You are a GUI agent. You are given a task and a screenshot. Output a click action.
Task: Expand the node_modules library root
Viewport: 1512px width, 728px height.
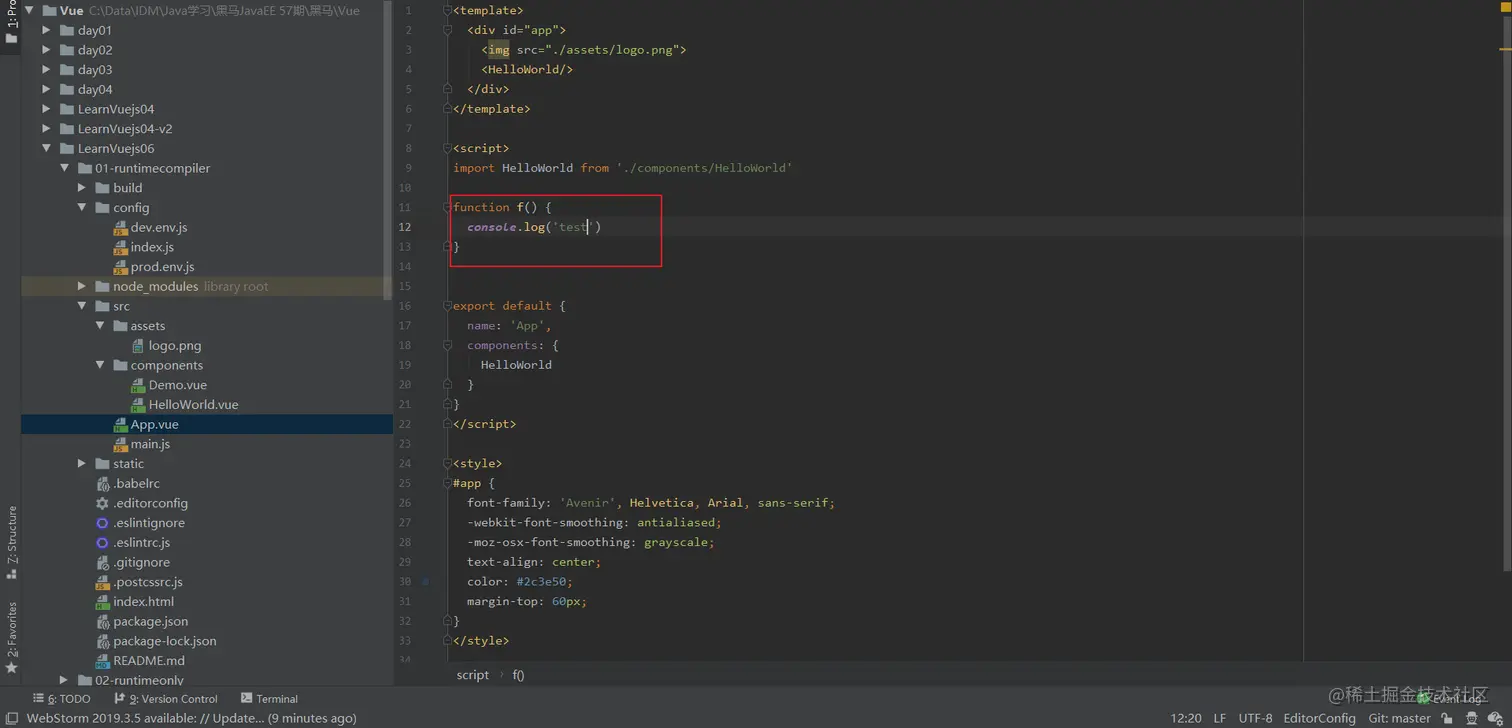(x=82, y=286)
